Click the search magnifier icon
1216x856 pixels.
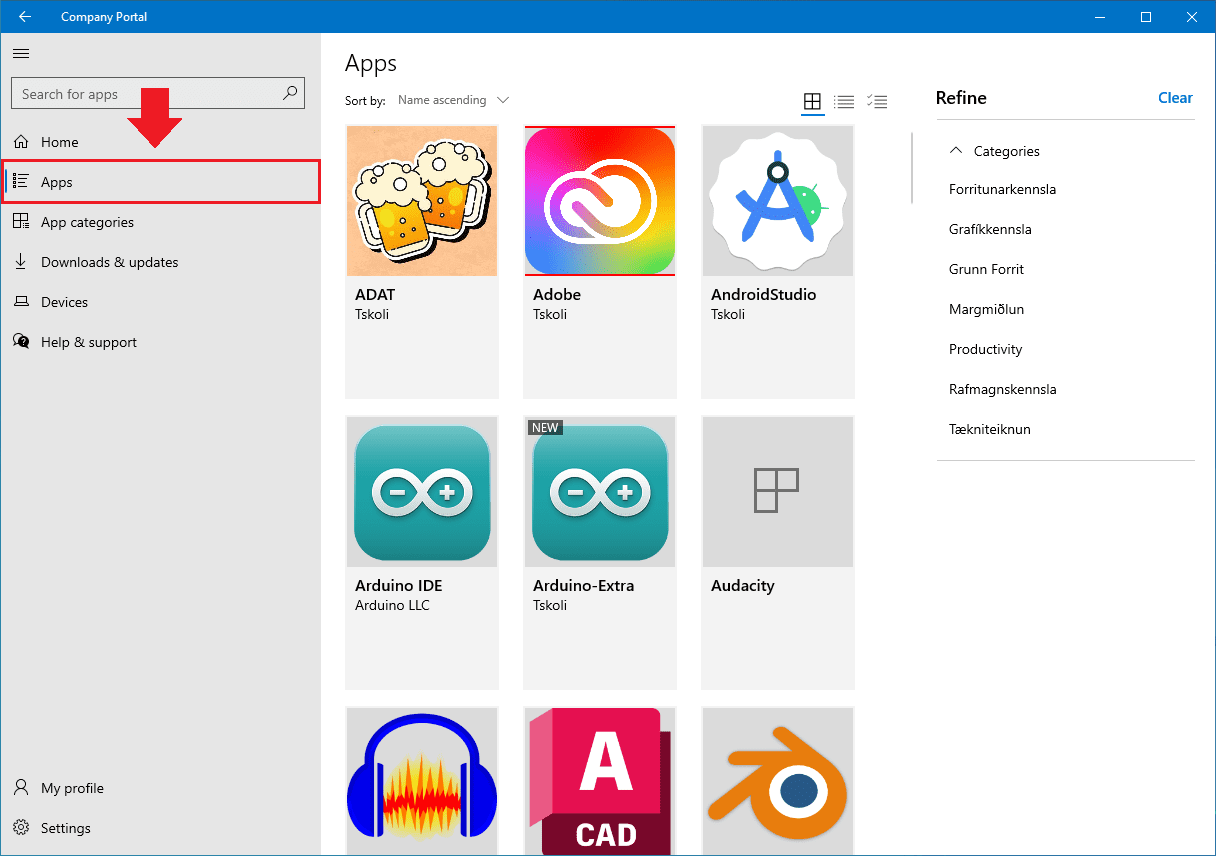[290, 94]
